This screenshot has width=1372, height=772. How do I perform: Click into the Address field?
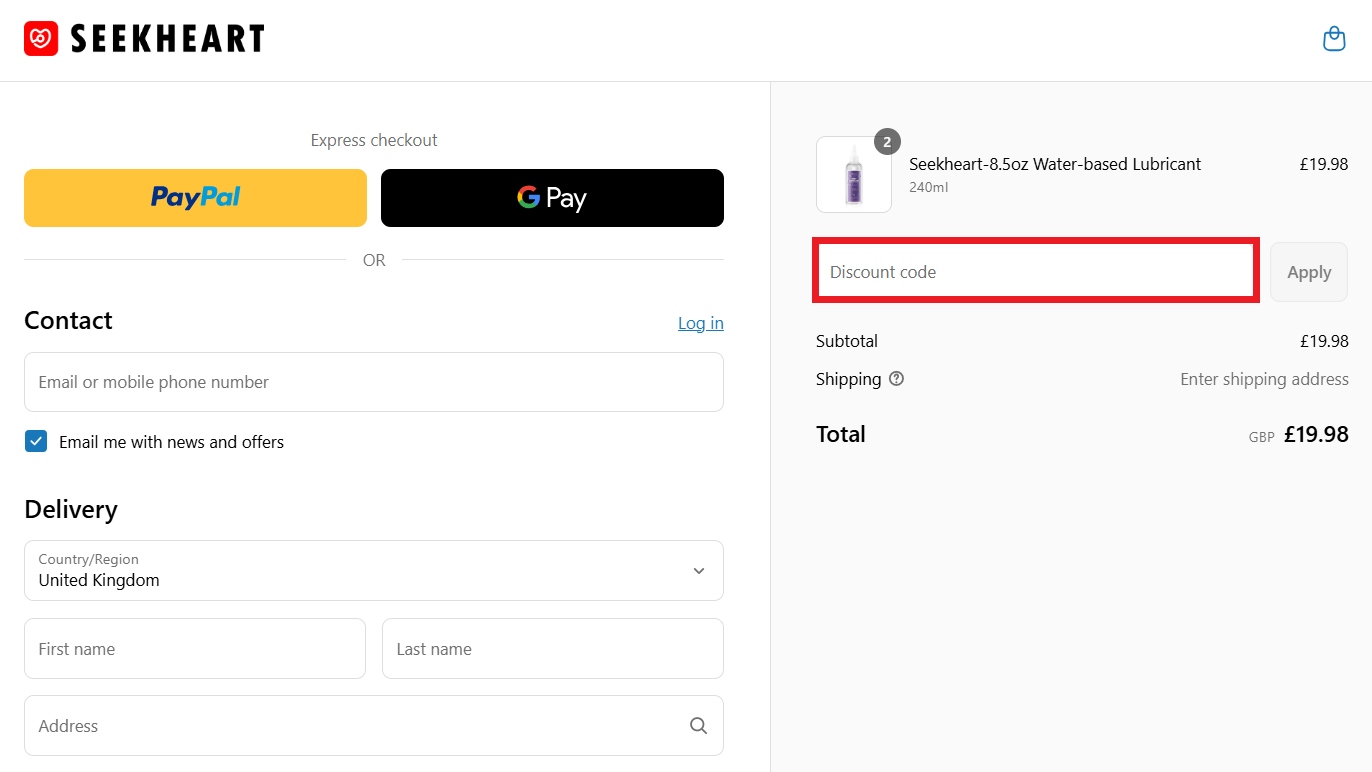click(x=374, y=726)
